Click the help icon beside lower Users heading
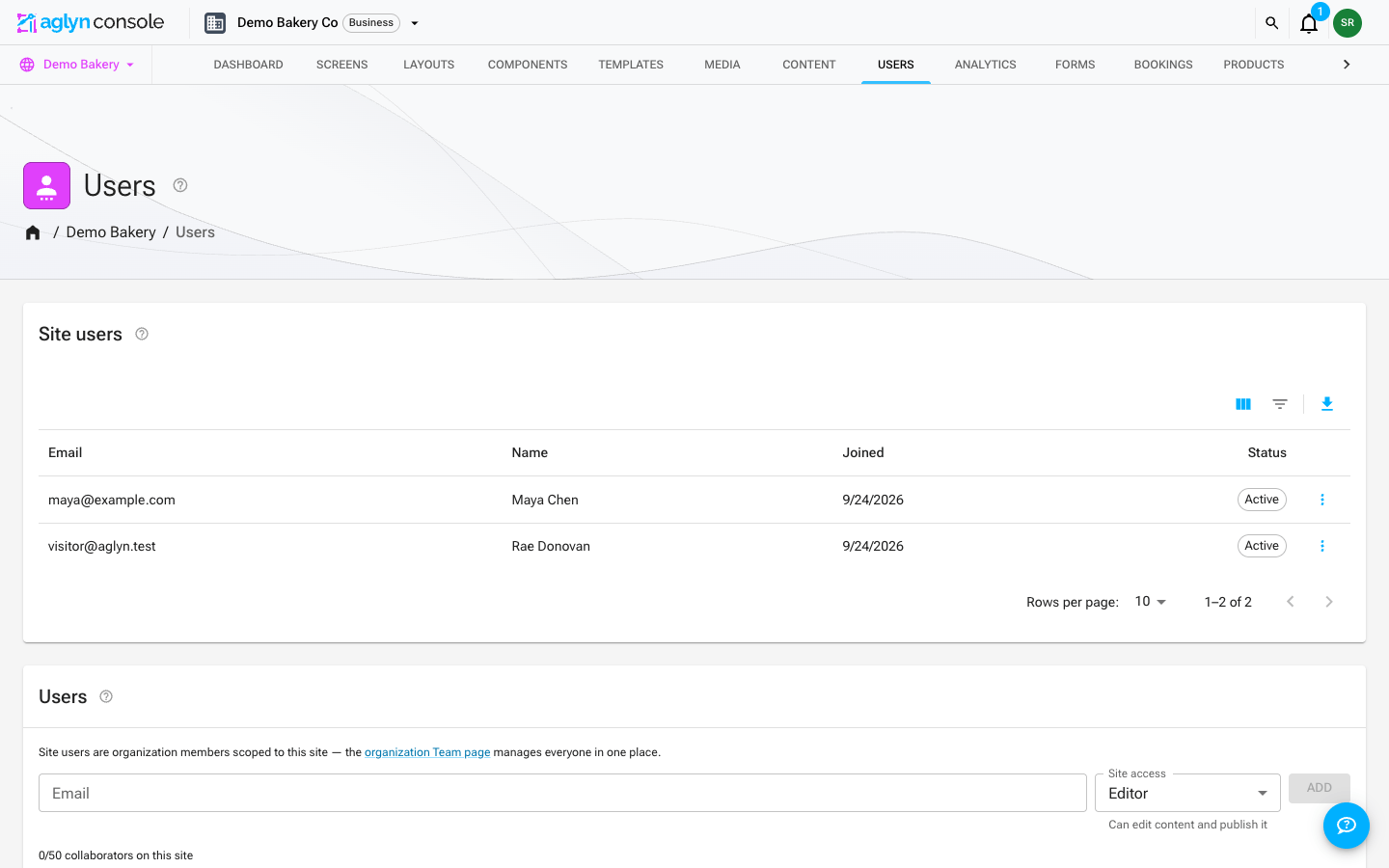Screen dimensions: 1389x868 (106, 696)
